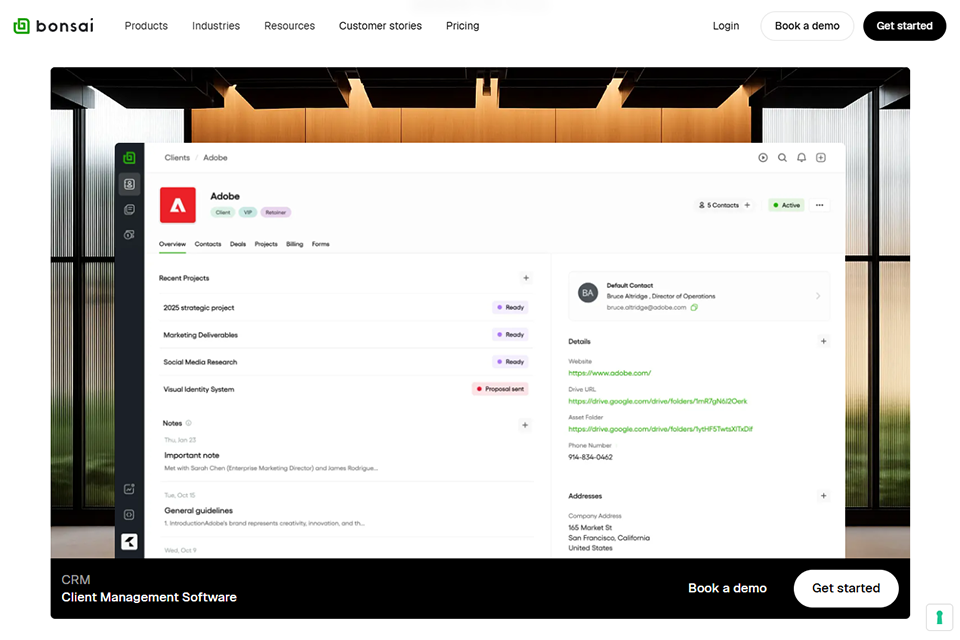Open the Pricing page
The height and width of the screenshot is (640, 960).
[x=463, y=26]
